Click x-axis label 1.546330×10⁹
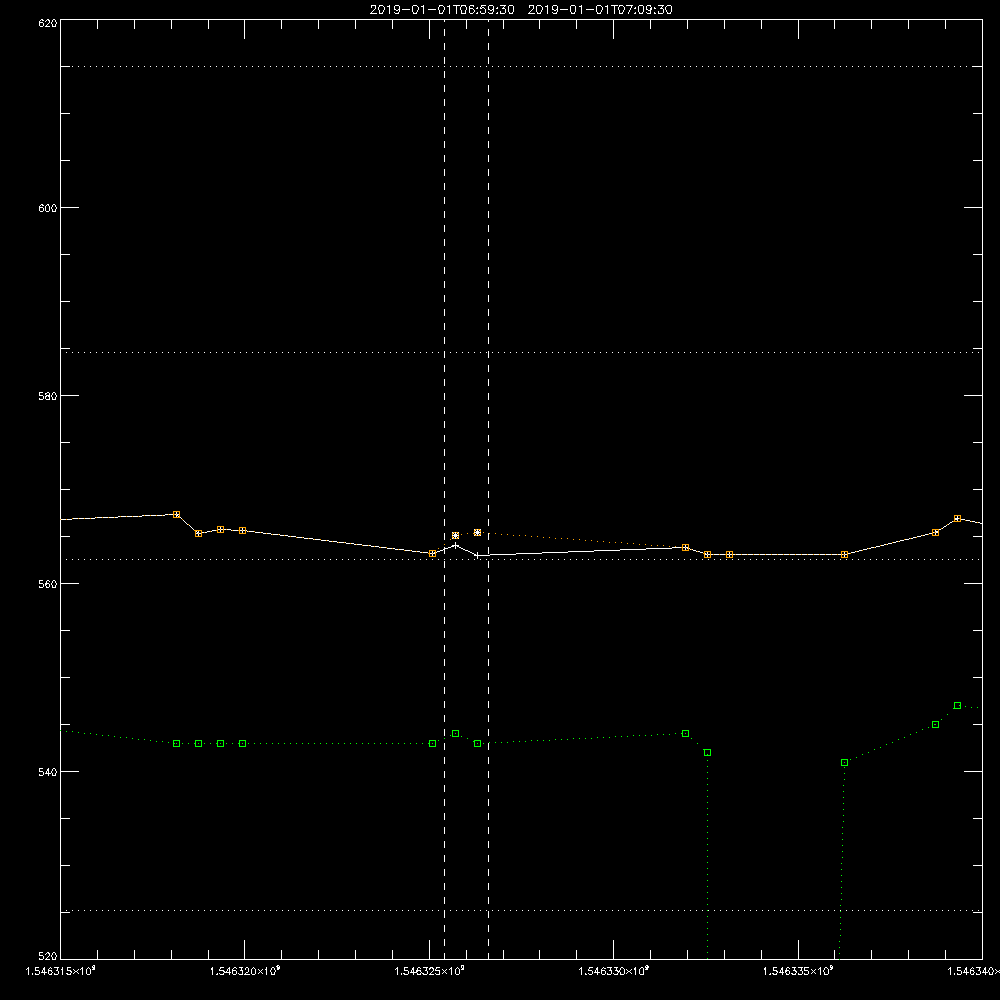Viewport: 1000px width, 1000px height. point(614,971)
